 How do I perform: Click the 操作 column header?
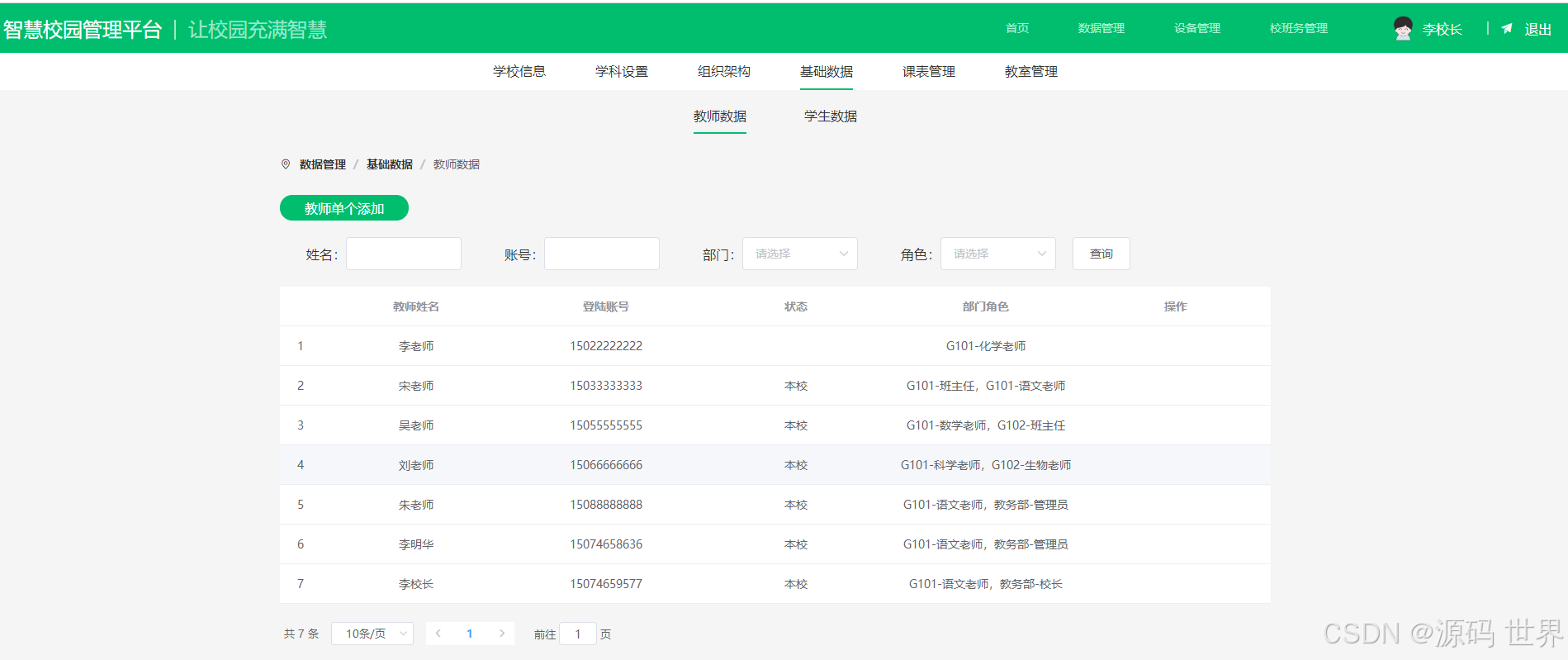[x=1176, y=306]
